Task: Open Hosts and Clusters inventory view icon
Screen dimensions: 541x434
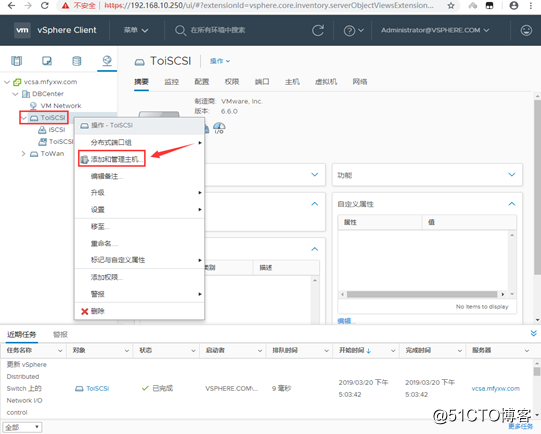Action: pos(16,61)
